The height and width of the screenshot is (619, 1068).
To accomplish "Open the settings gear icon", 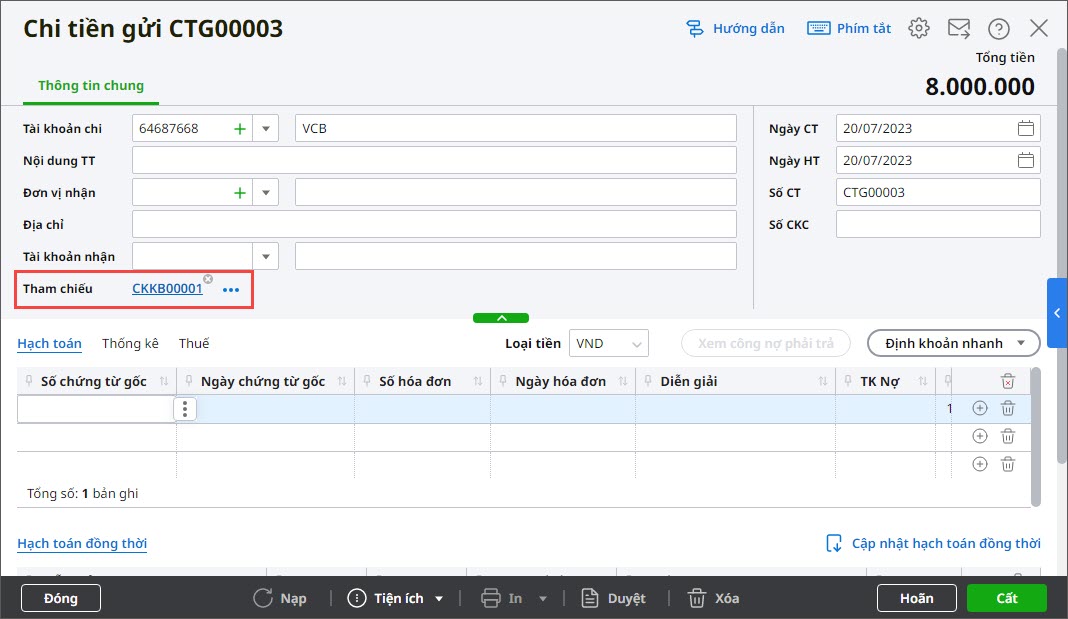I will (918, 28).
